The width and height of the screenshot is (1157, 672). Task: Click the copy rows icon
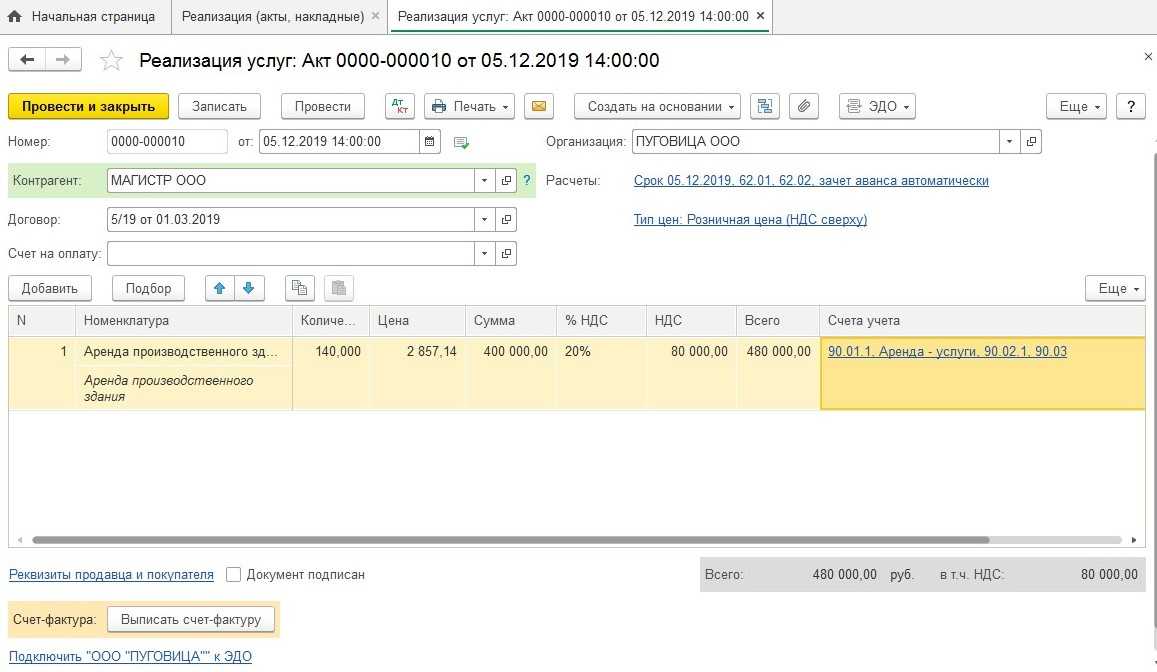pyautogui.click(x=299, y=288)
